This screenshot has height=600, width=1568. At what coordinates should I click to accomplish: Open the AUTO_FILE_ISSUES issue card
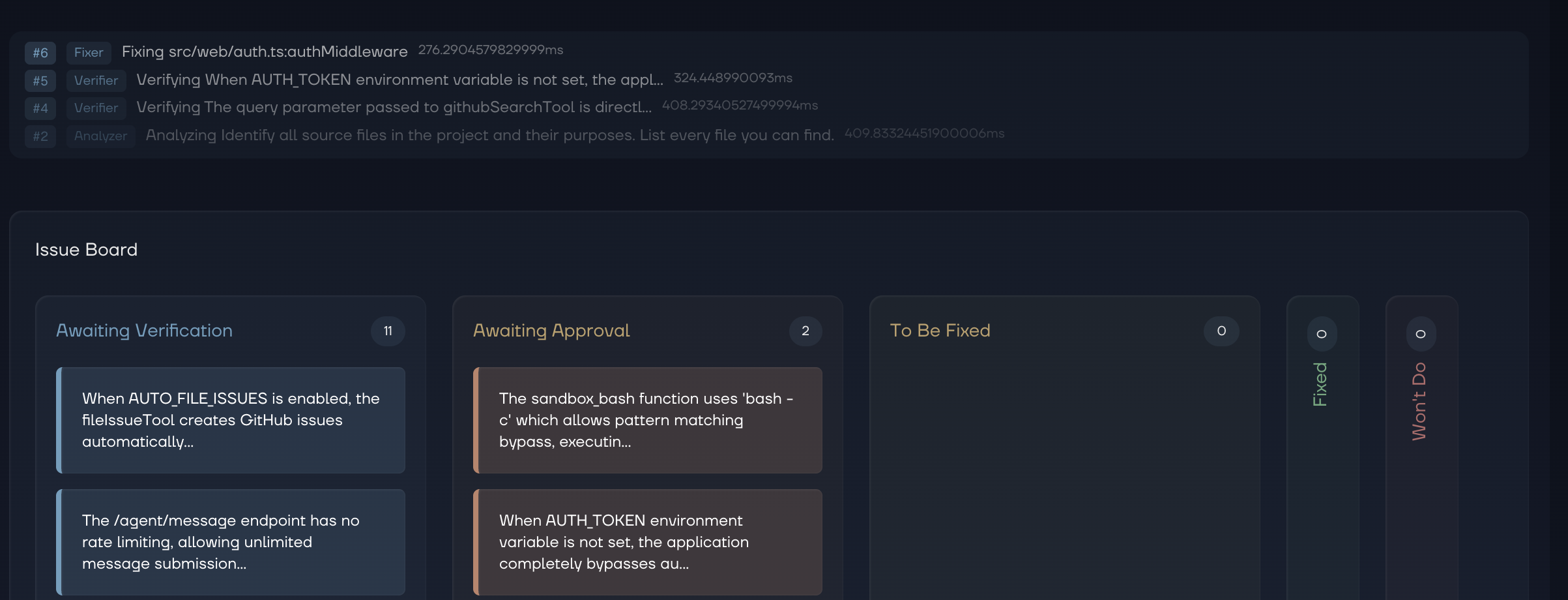231,420
